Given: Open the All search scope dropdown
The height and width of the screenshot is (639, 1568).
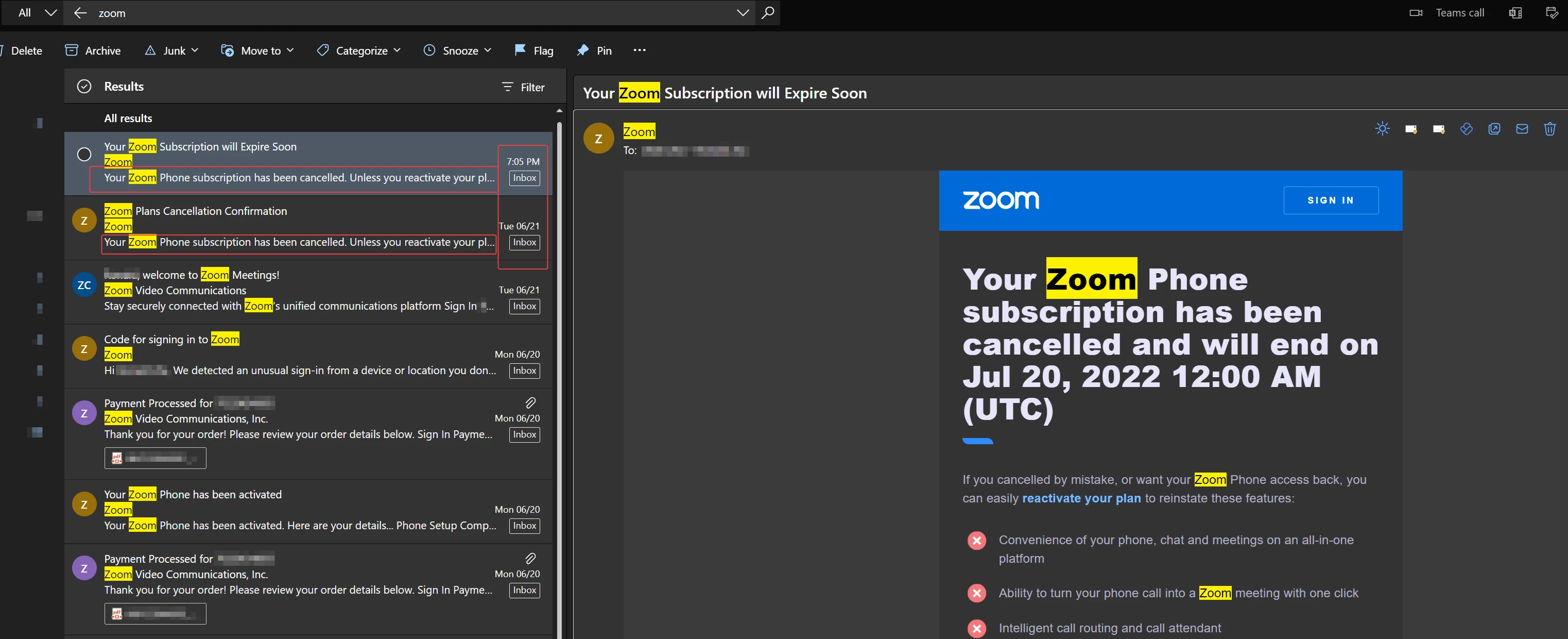Looking at the screenshot, I should pyautogui.click(x=37, y=13).
